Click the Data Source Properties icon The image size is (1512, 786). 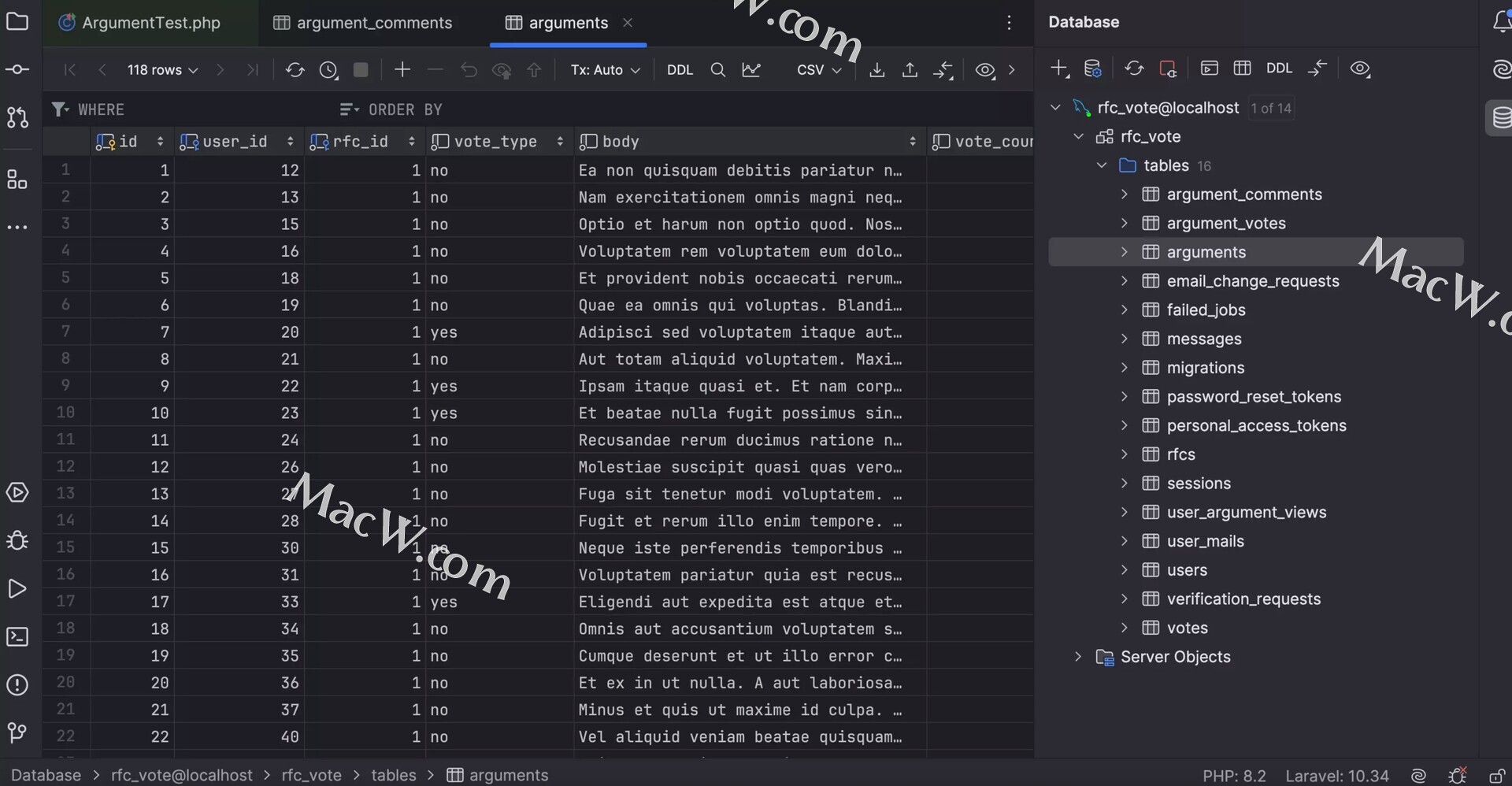coord(1092,69)
